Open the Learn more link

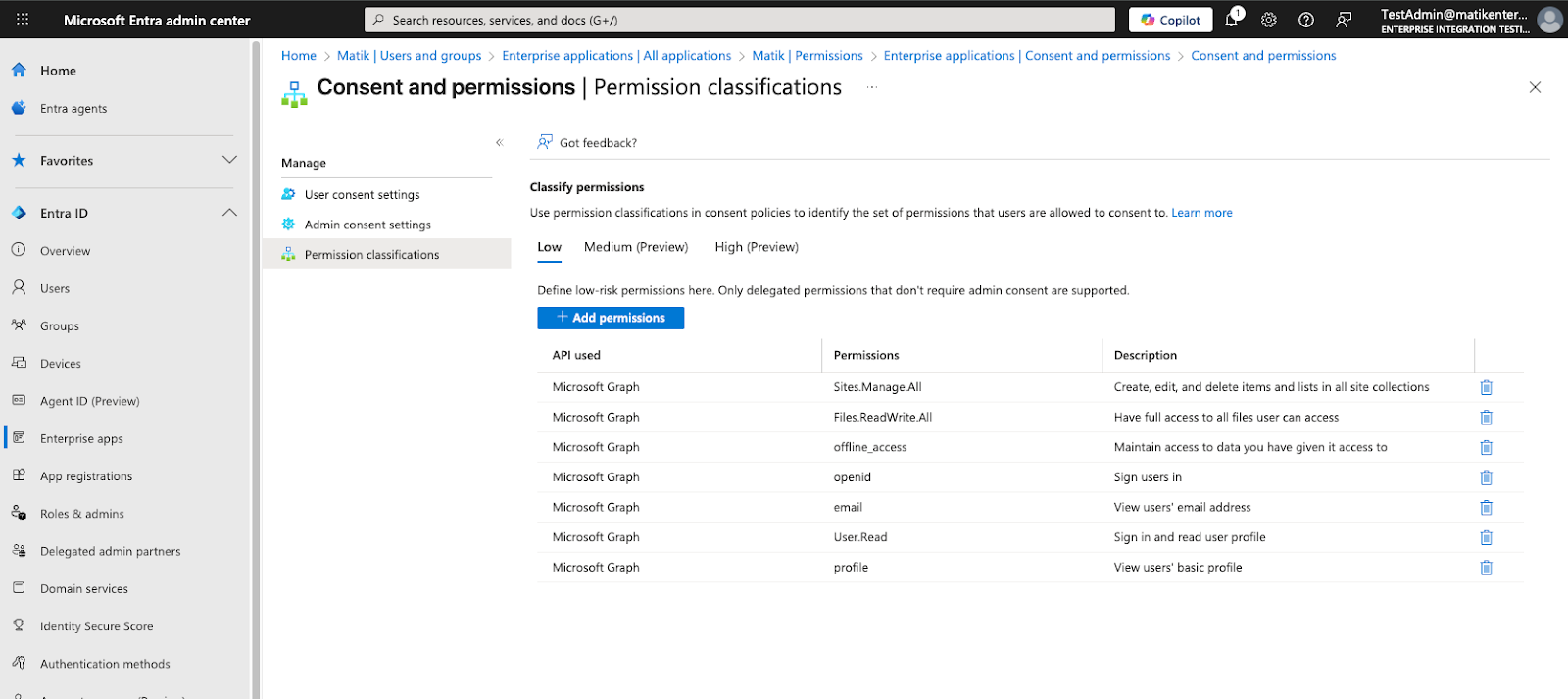tap(1201, 213)
